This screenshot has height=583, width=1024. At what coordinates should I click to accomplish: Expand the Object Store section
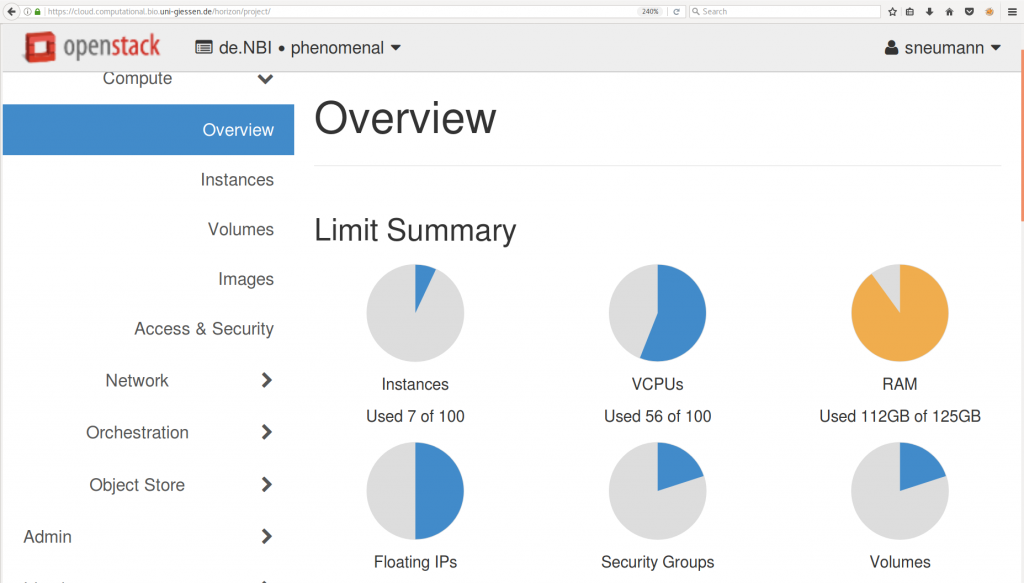pyautogui.click(x=266, y=485)
